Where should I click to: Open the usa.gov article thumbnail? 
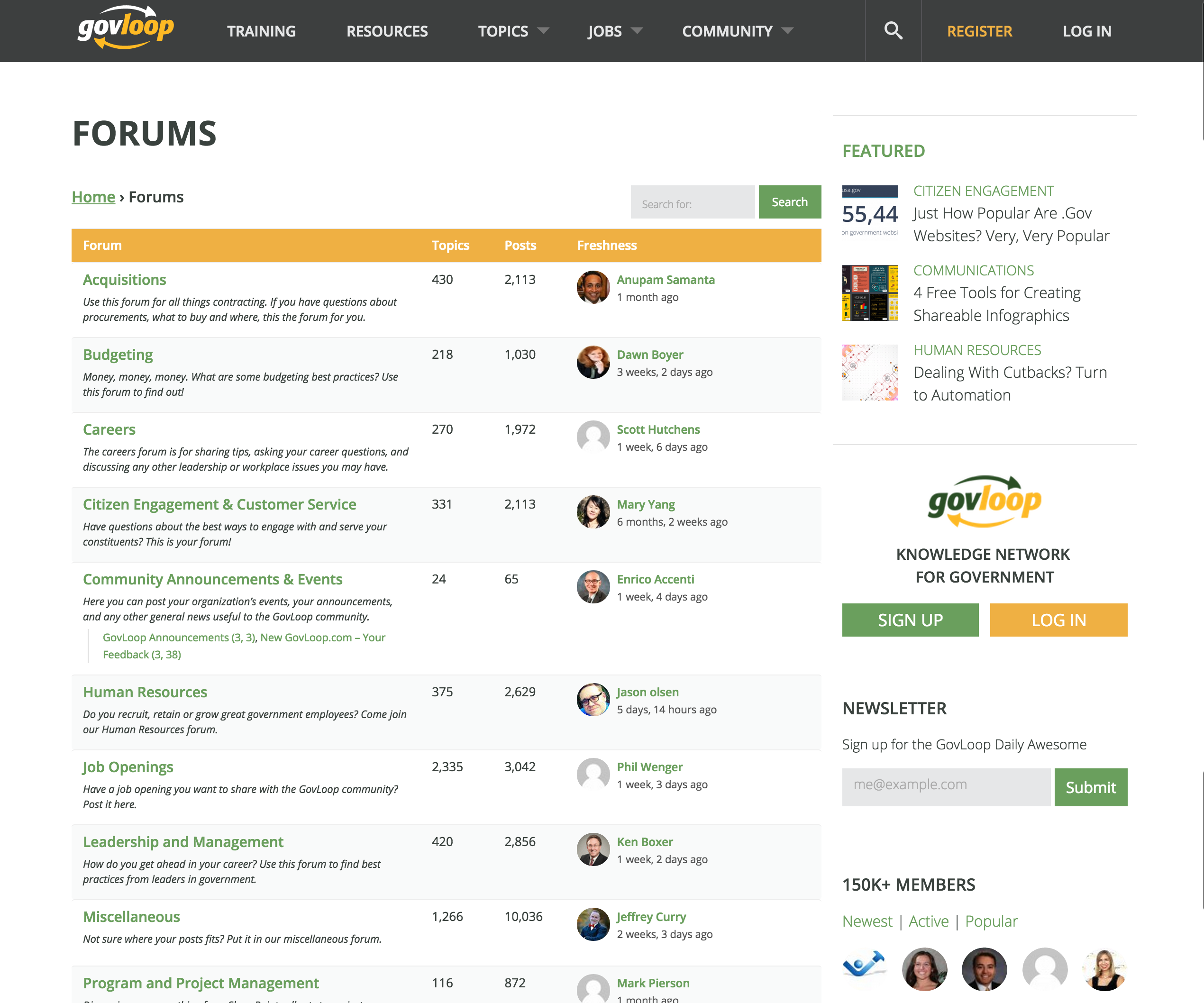[x=870, y=213]
